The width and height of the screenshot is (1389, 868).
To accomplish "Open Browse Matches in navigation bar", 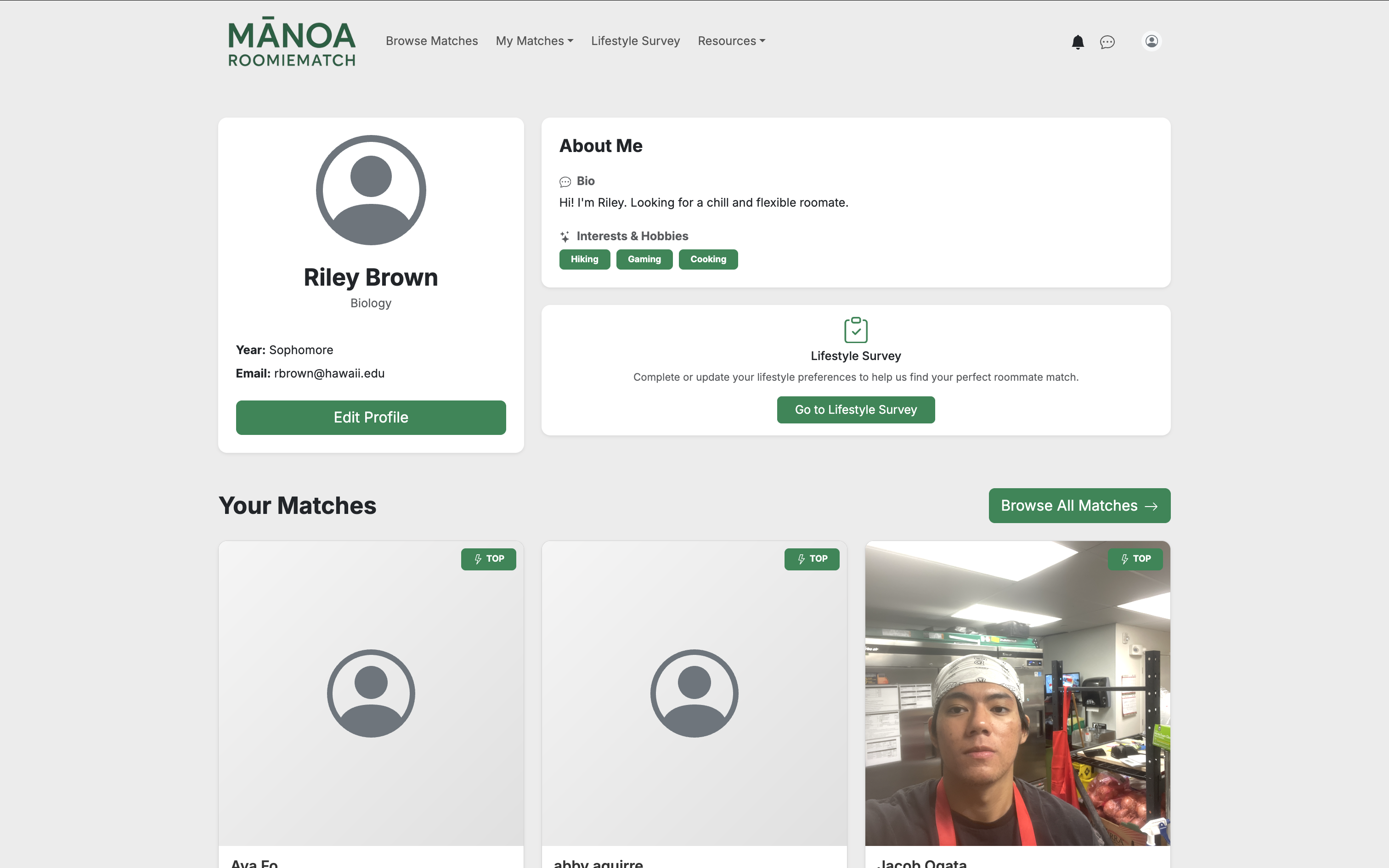I will tap(432, 41).
